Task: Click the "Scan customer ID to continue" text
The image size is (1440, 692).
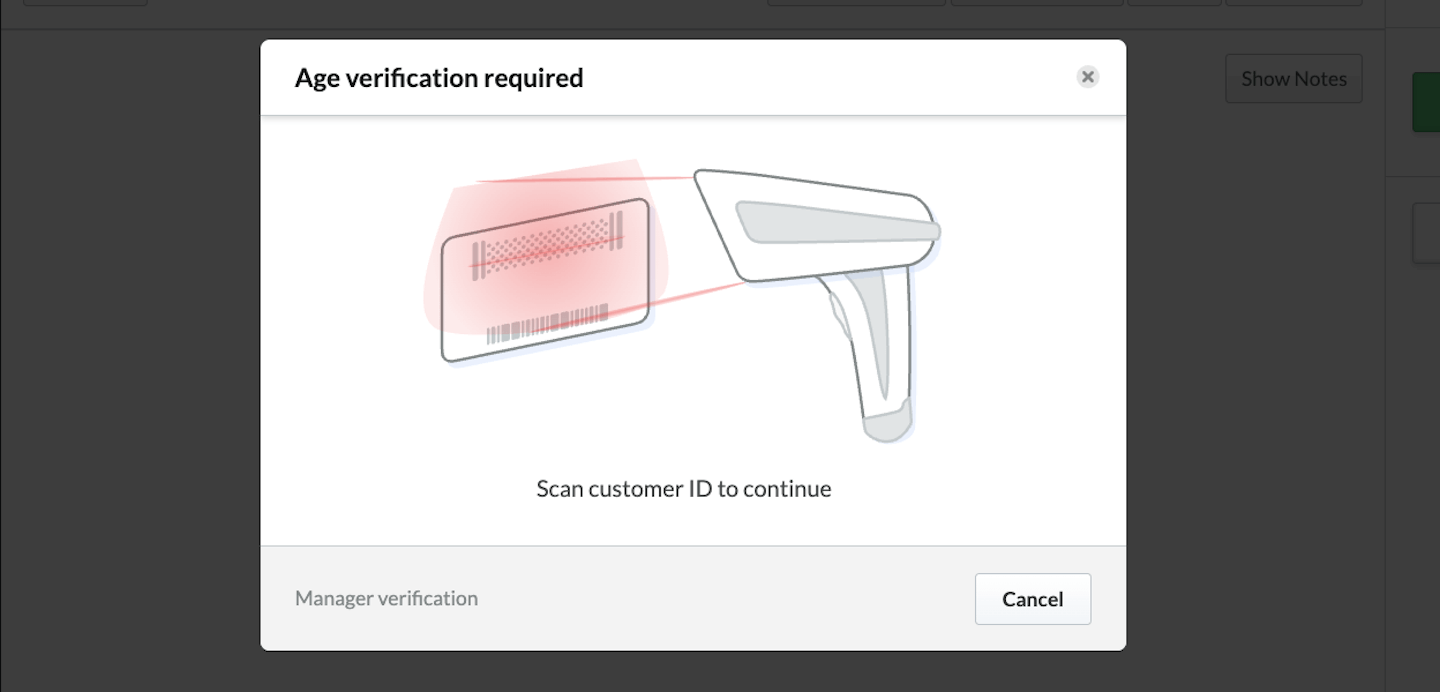Action: click(684, 489)
